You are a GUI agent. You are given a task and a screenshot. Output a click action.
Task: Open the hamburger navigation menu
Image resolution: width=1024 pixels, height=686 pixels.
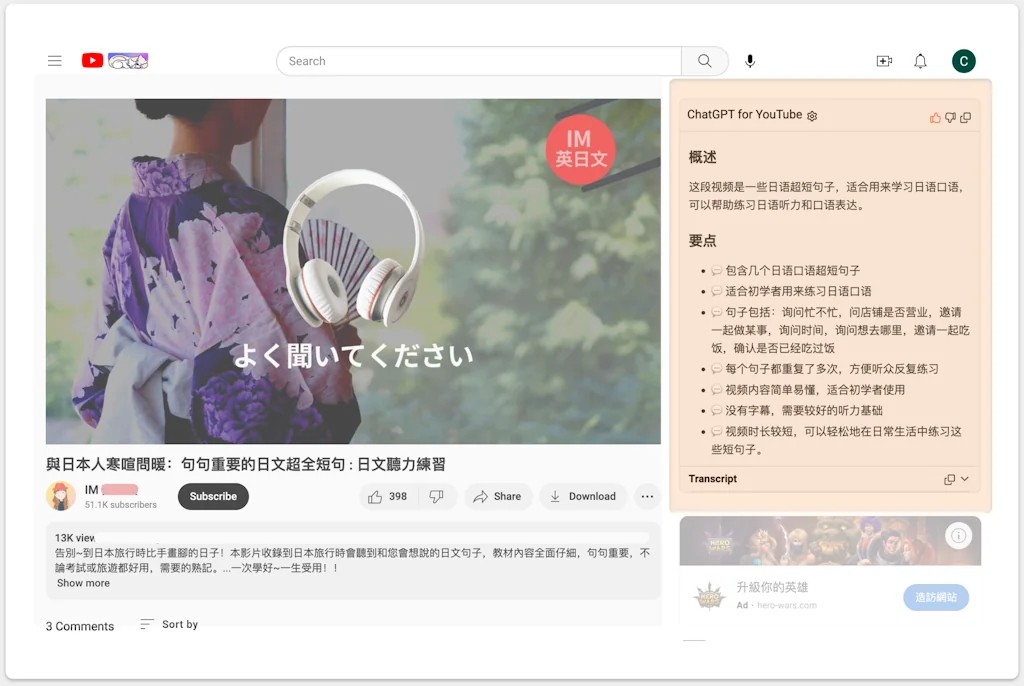click(55, 60)
